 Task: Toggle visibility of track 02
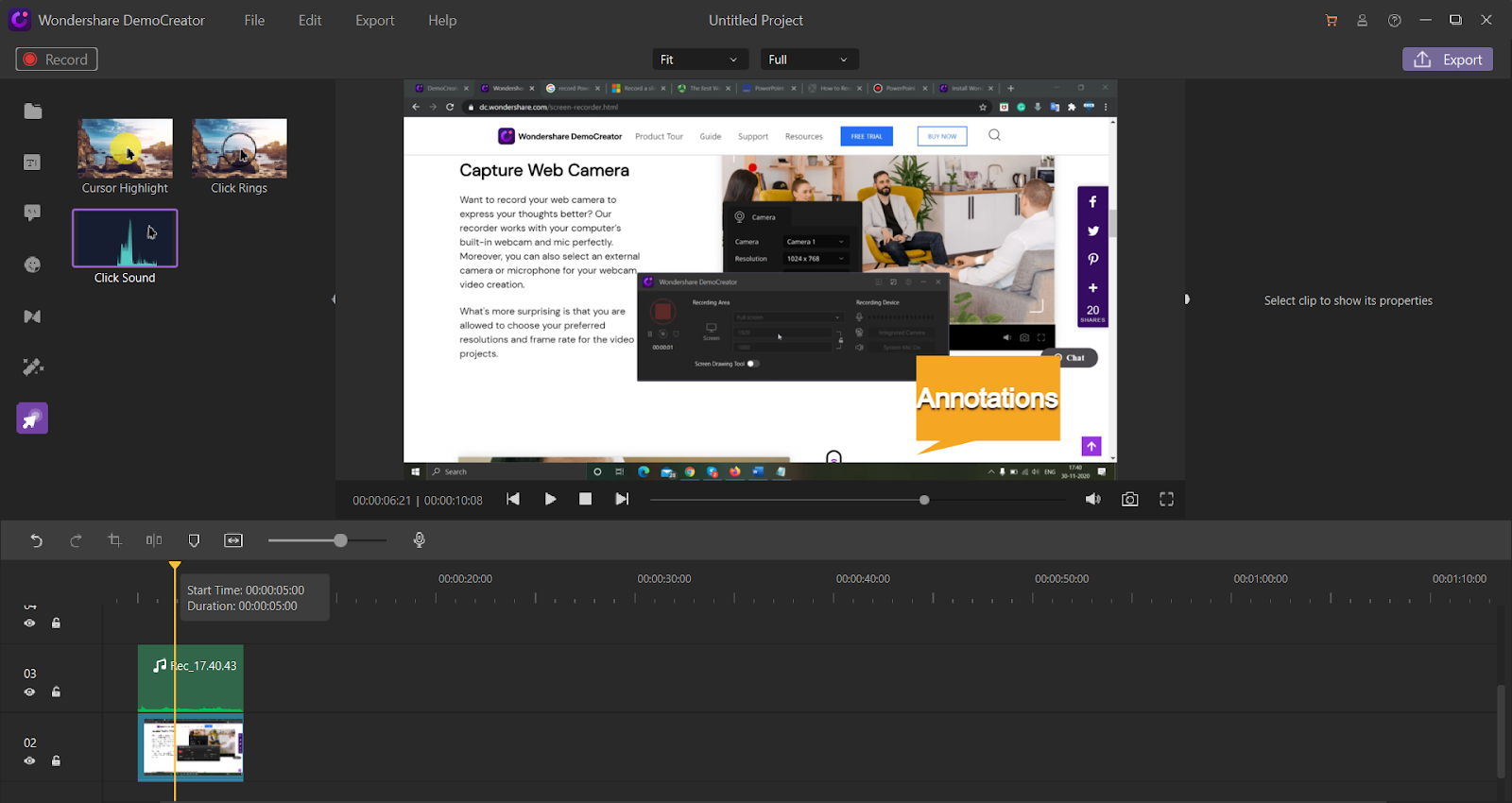[x=30, y=760]
